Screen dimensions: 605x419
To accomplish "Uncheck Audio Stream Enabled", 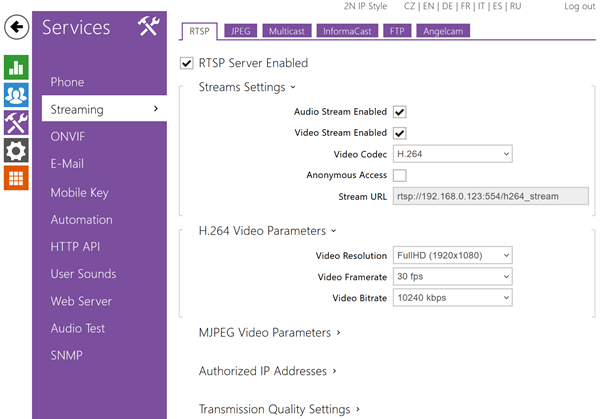I will click(400, 112).
